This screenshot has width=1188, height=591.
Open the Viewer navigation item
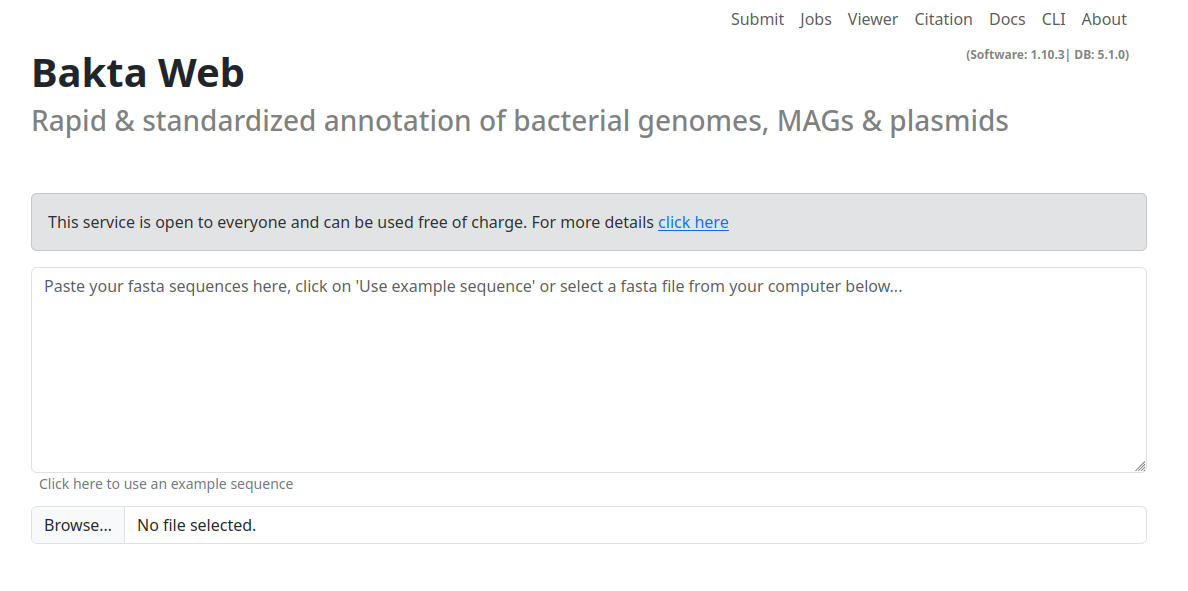click(872, 20)
